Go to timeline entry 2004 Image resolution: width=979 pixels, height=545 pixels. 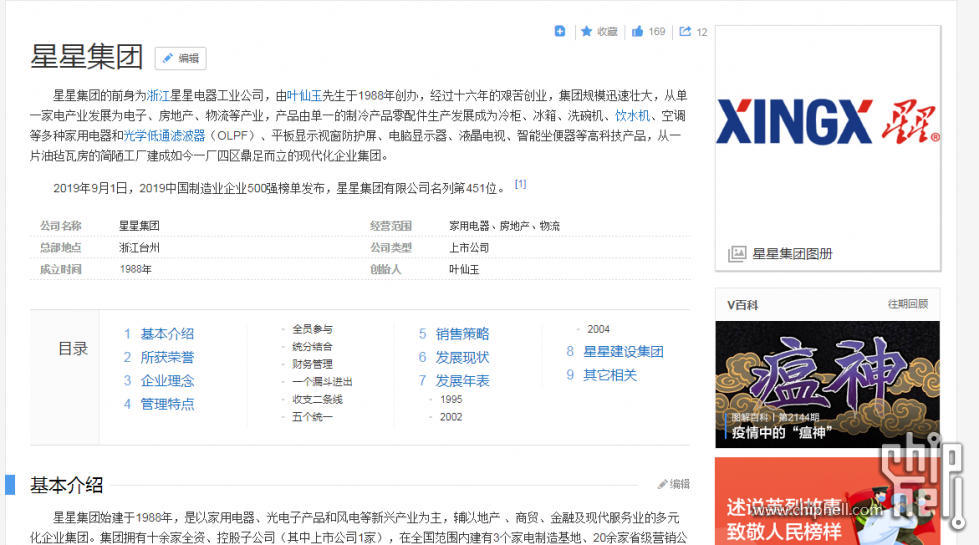coord(598,329)
